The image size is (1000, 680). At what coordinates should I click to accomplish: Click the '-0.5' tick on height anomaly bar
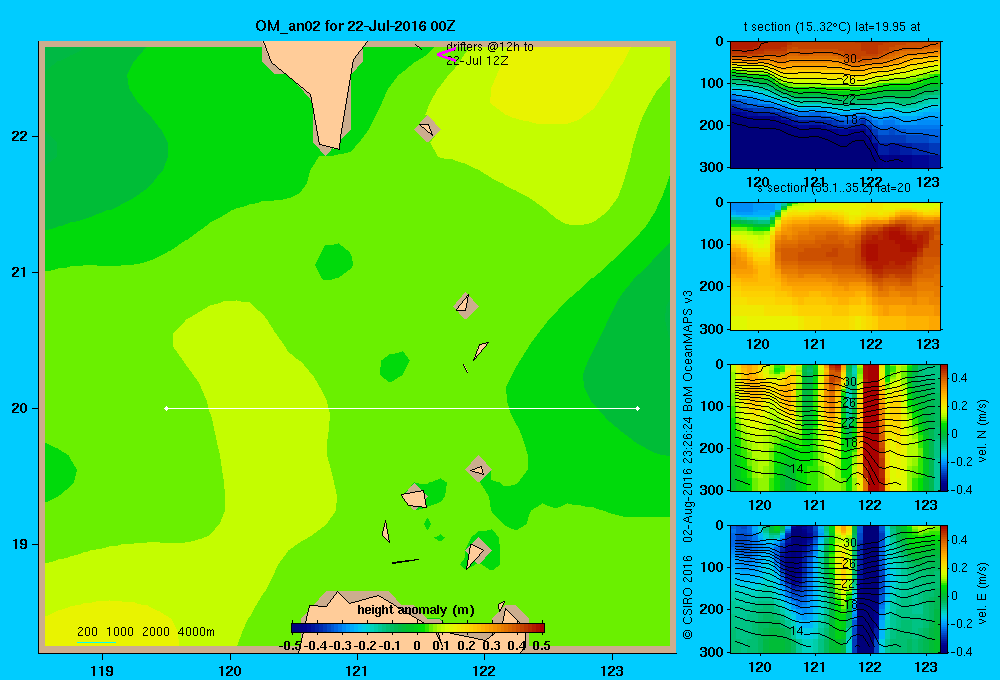(291, 646)
